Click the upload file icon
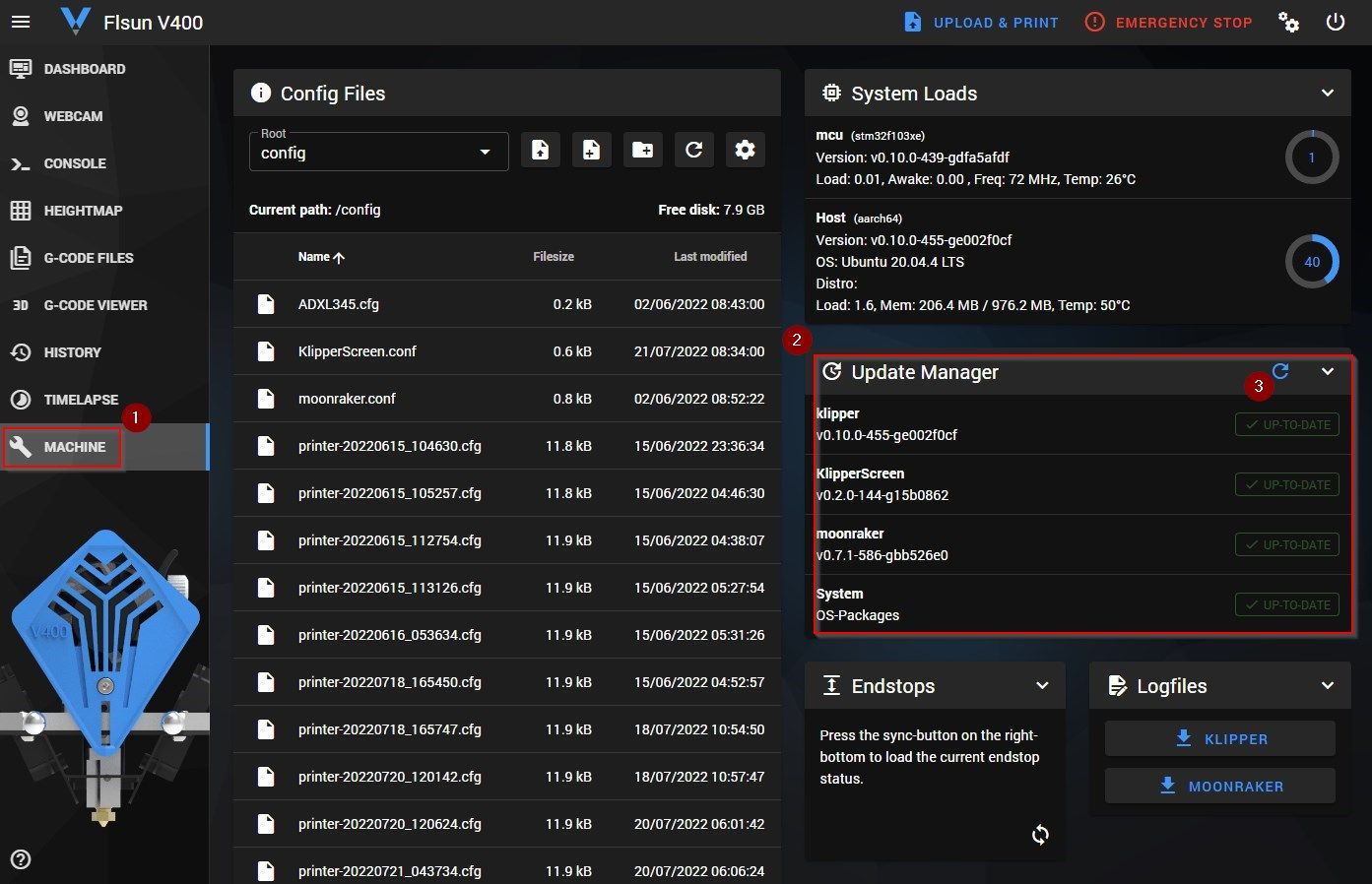This screenshot has width=1372, height=884. point(540,150)
